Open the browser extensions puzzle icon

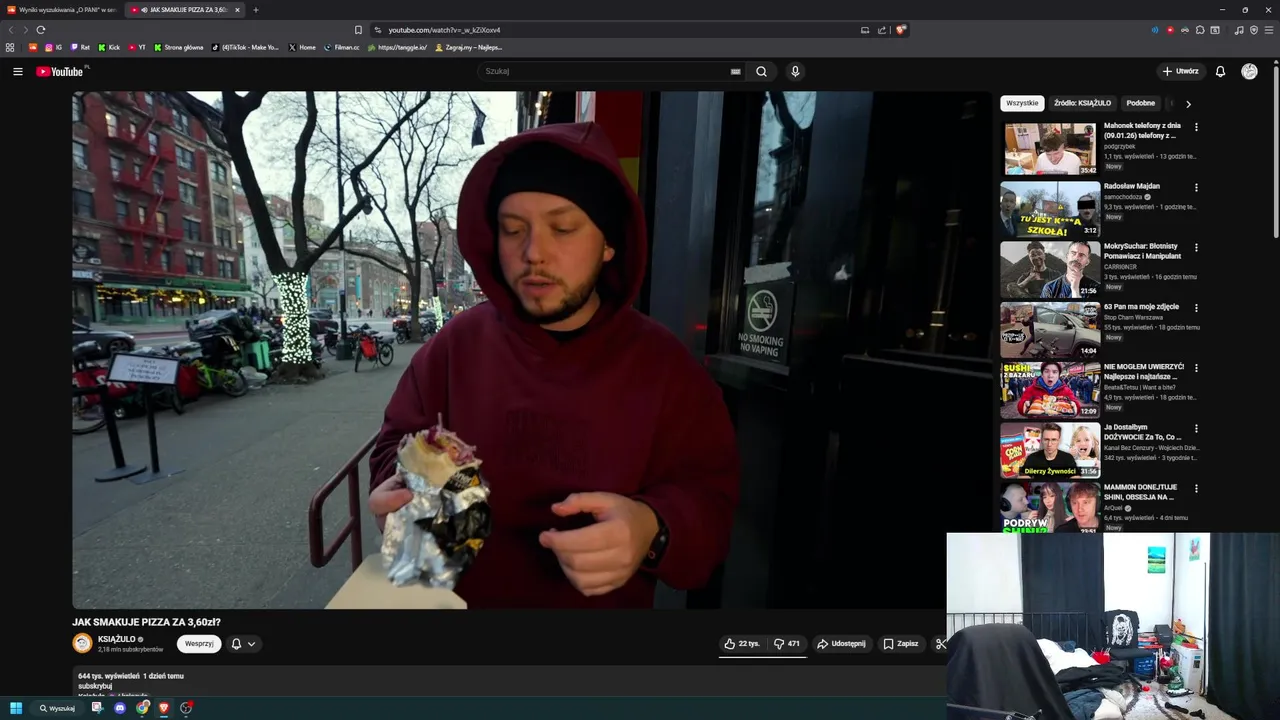click(x=1200, y=30)
